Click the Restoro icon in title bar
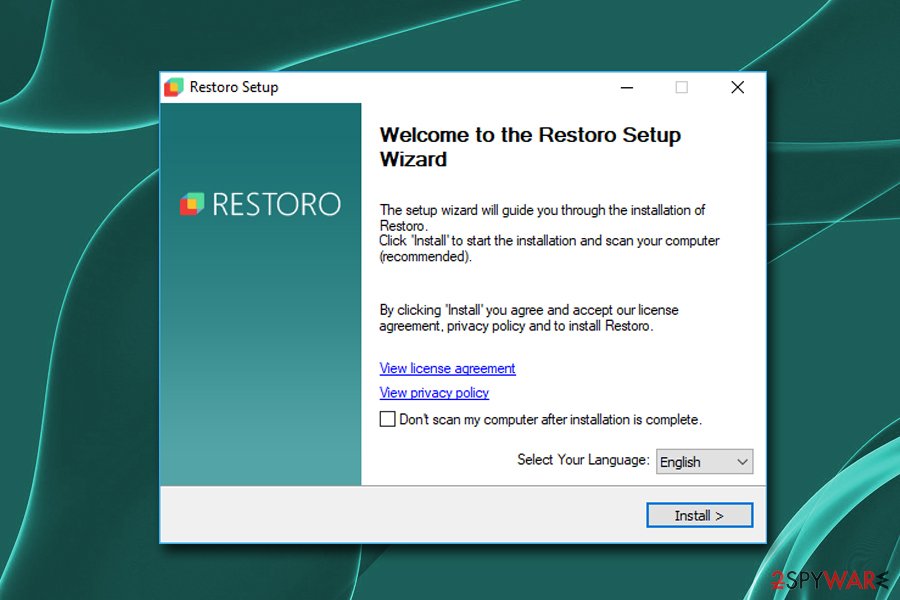900x600 pixels. (173, 87)
